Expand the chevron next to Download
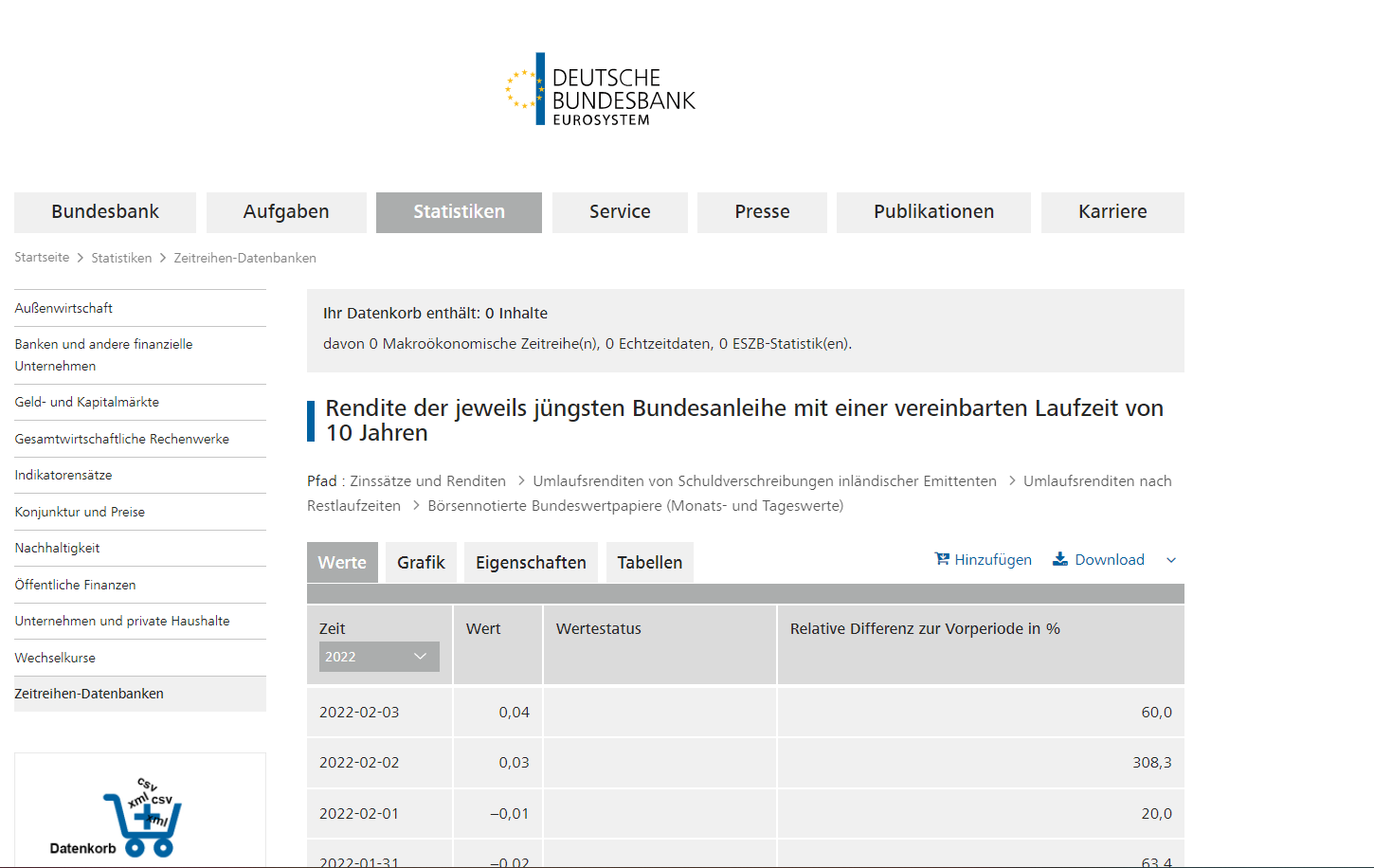Screen dimensions: 1374x868 1171,560
